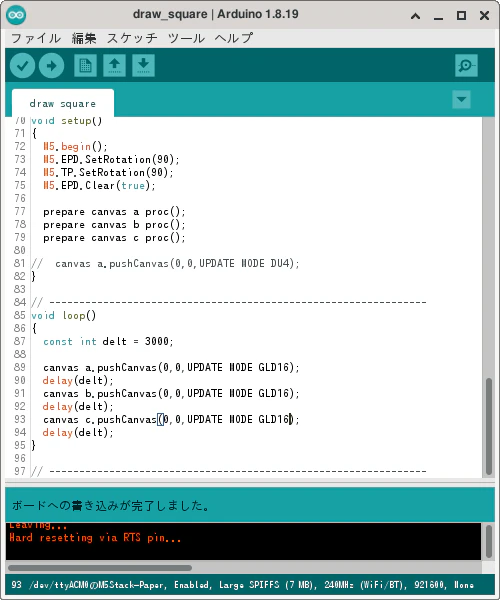Save the sketch with the down-arrow icon

tap(143, 66)
